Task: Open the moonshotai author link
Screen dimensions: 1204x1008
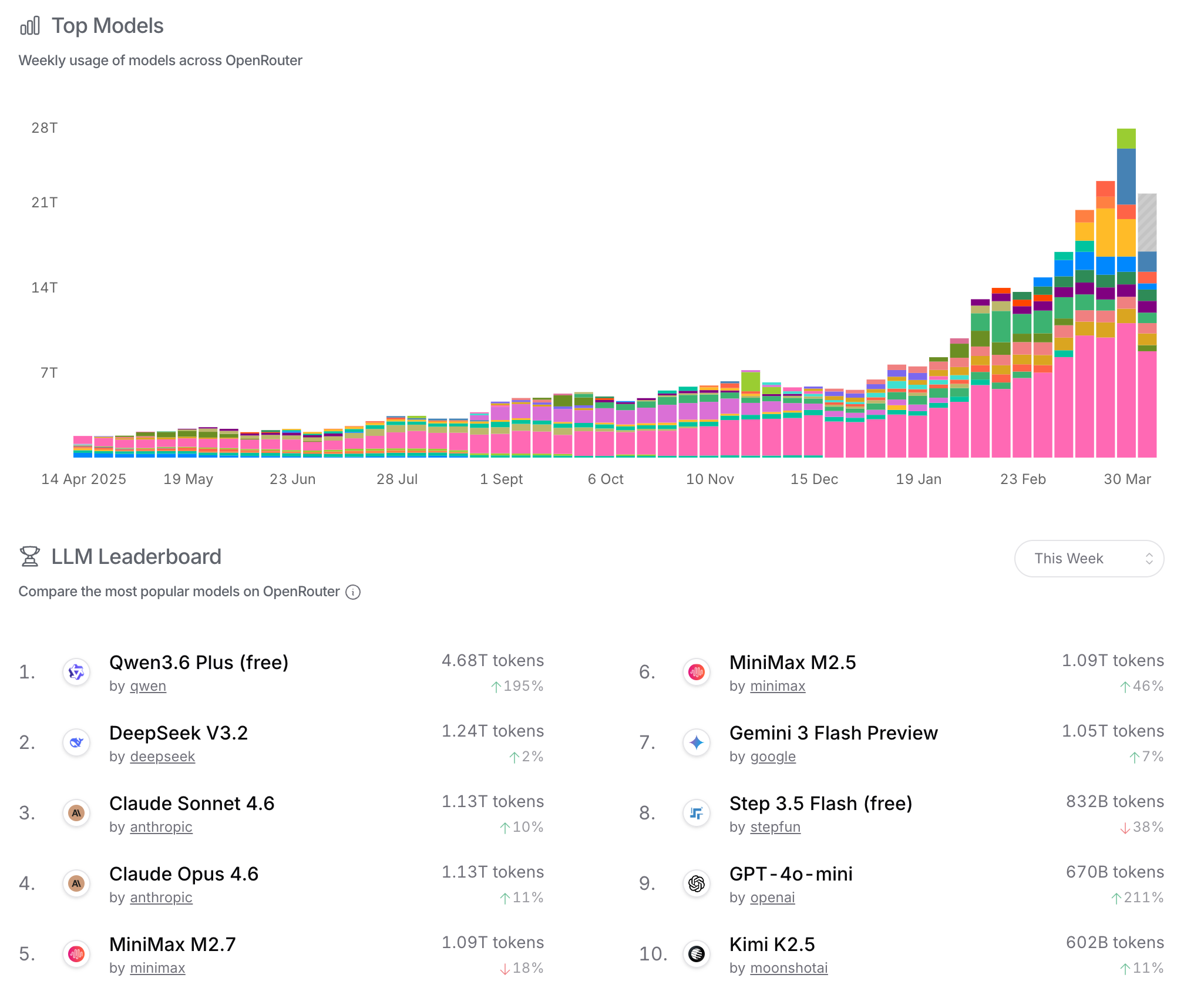Action: tap(789, 968)
